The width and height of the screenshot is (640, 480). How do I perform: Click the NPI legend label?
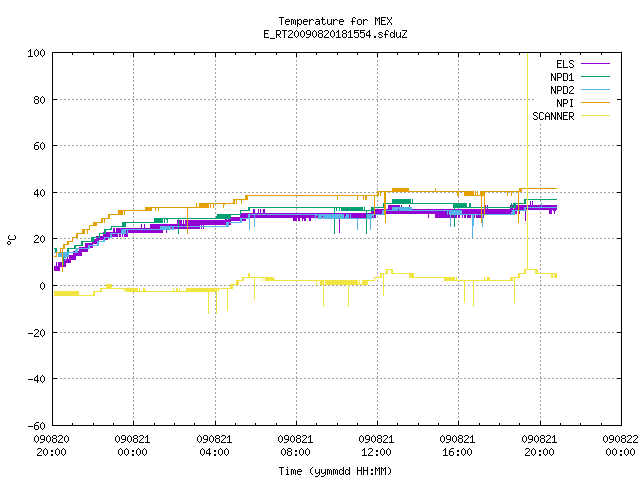click(565, 103)
